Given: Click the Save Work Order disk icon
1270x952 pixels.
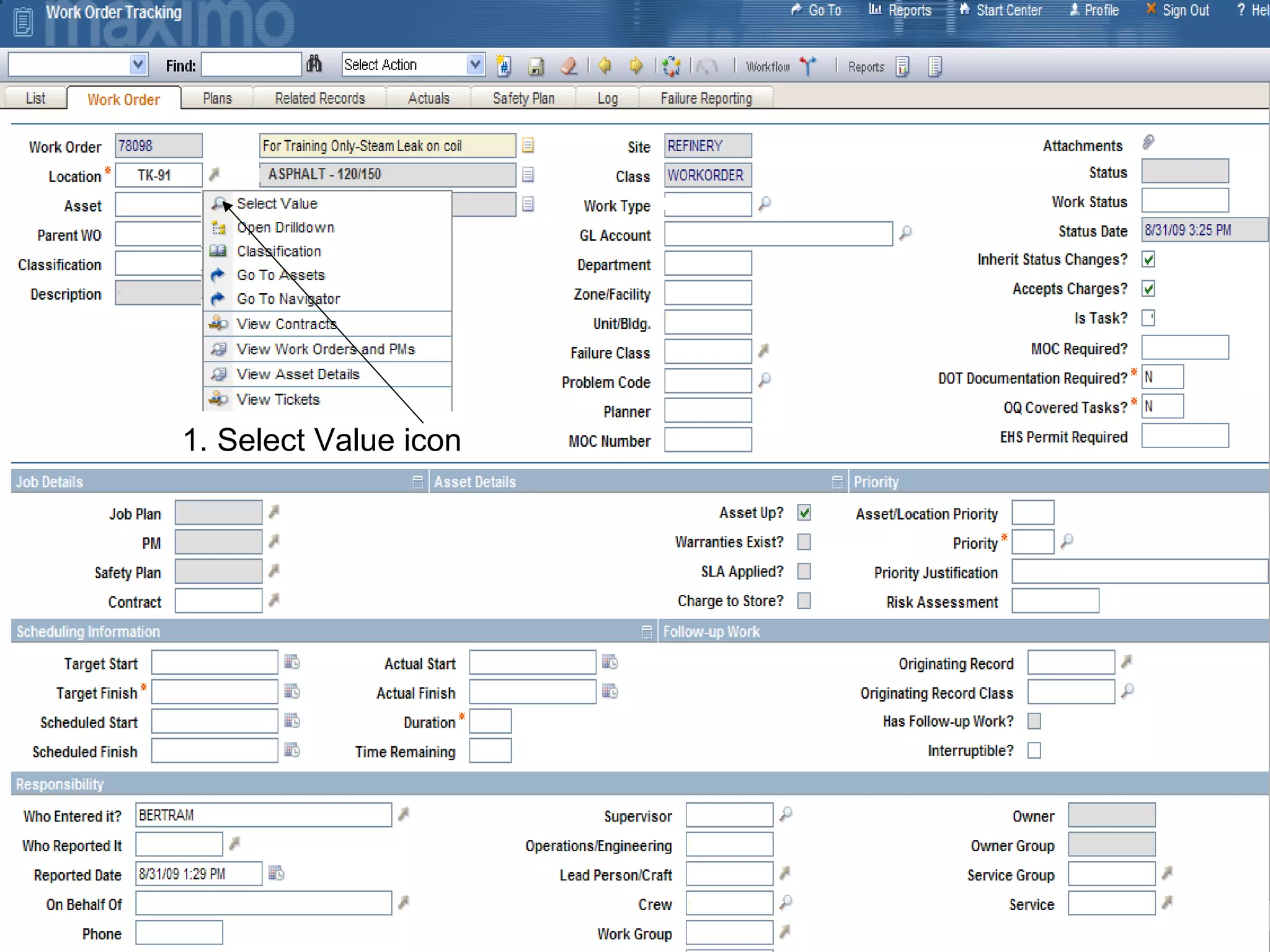Looking at the screenshot, I should pyautogui.click(x=536, y=66).
